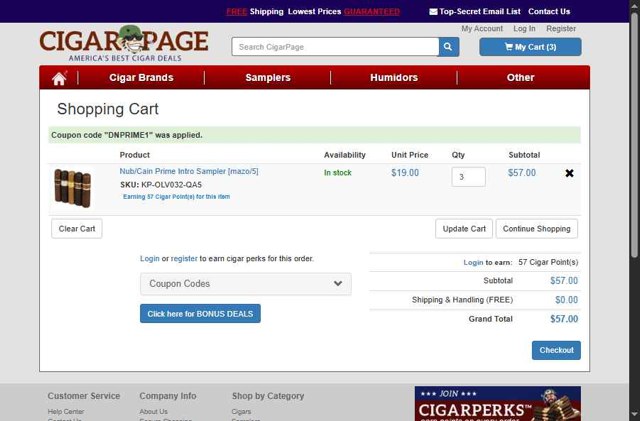Click the CigarPage logo
The image size is (640, 421).
click(124, 43)
